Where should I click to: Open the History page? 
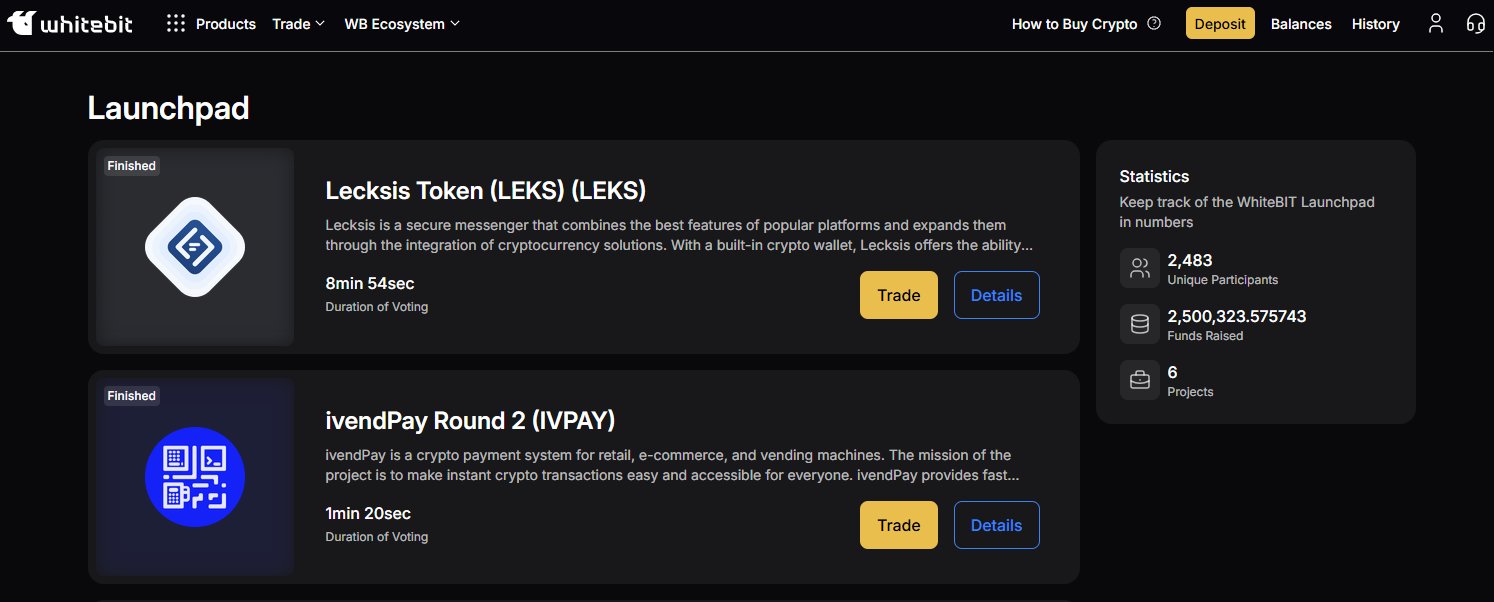click(x=1376, y=23)
